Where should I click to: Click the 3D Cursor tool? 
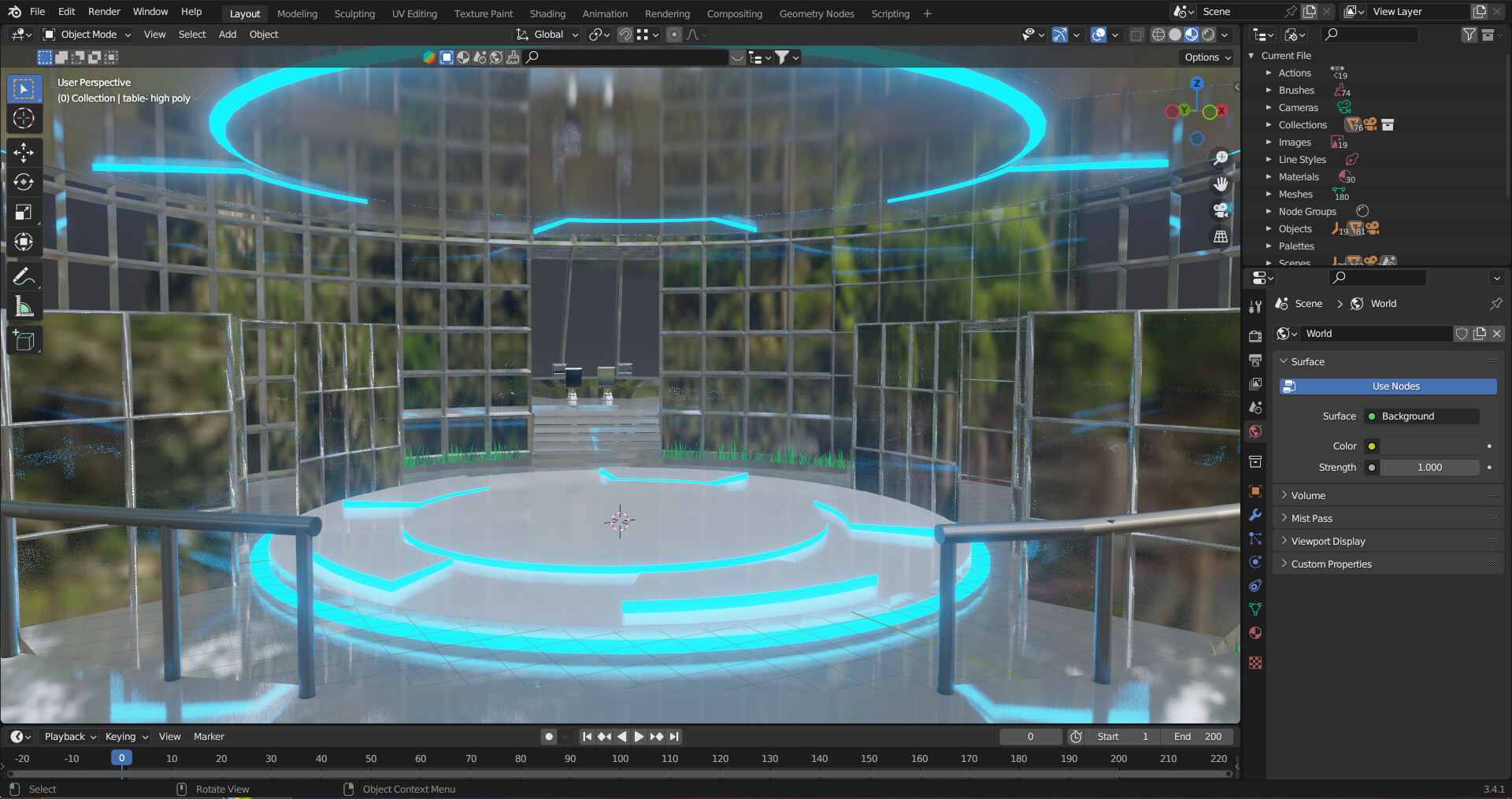point(24,119)
